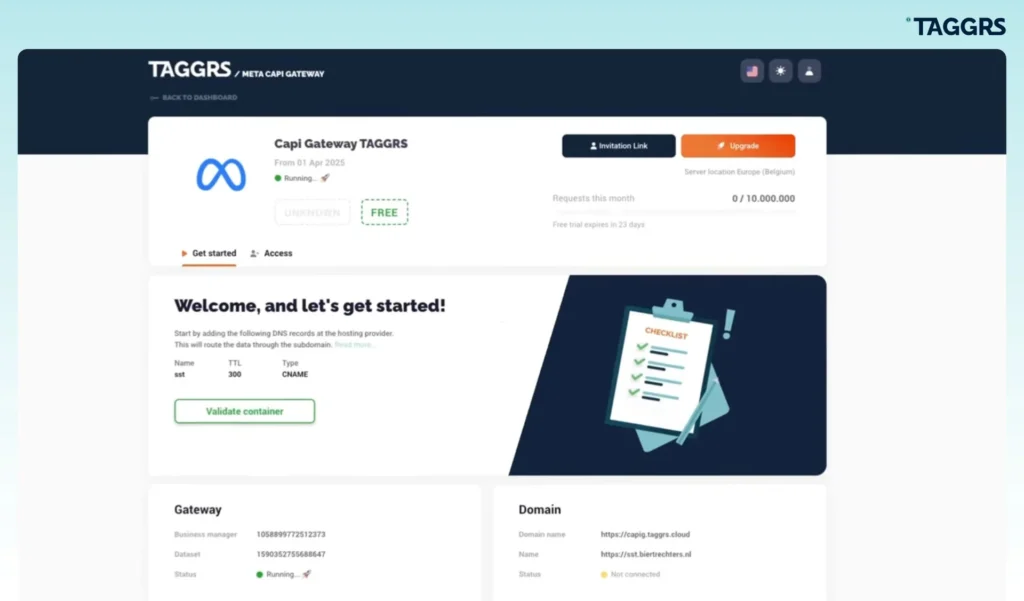1024x601 pixels.
Task: Click the TAGGRS header logo
Action: click(x=189, y=69)
